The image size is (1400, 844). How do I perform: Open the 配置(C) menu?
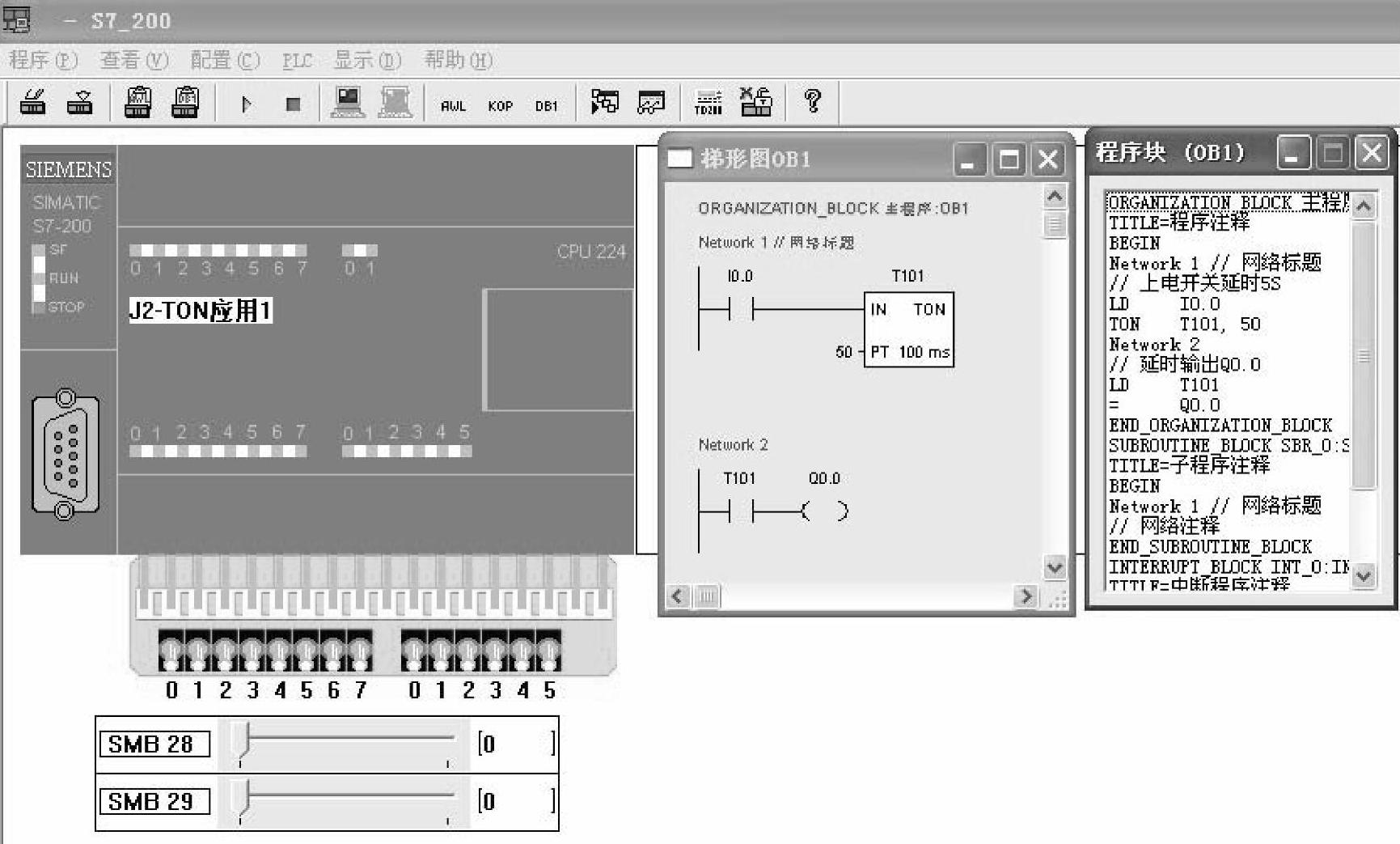click(x=225, y=61)
